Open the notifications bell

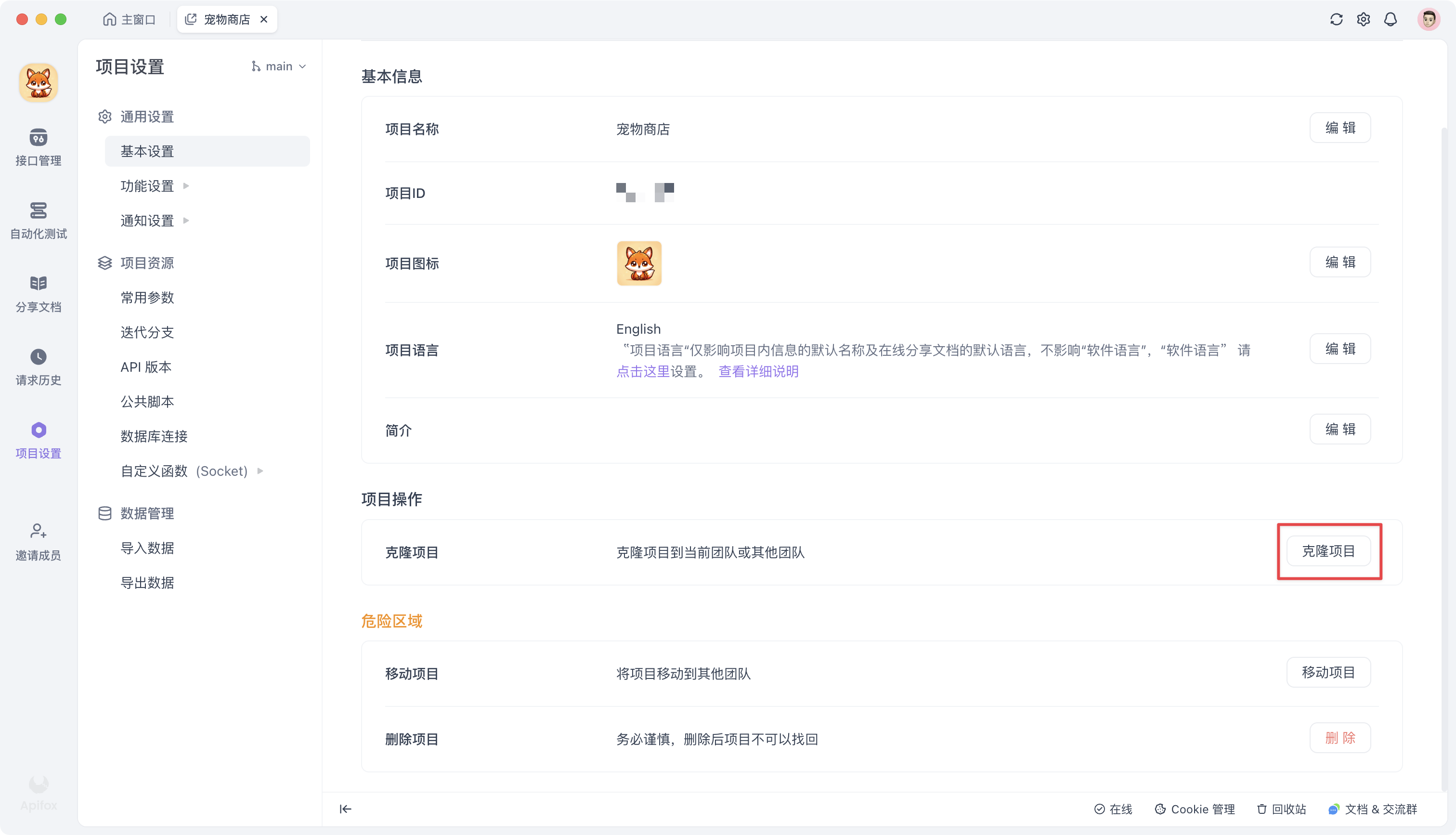pos(1391,19)
